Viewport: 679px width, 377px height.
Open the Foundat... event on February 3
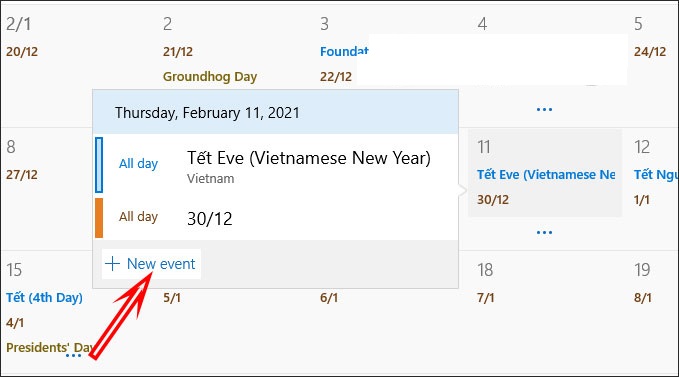point(344,52)
